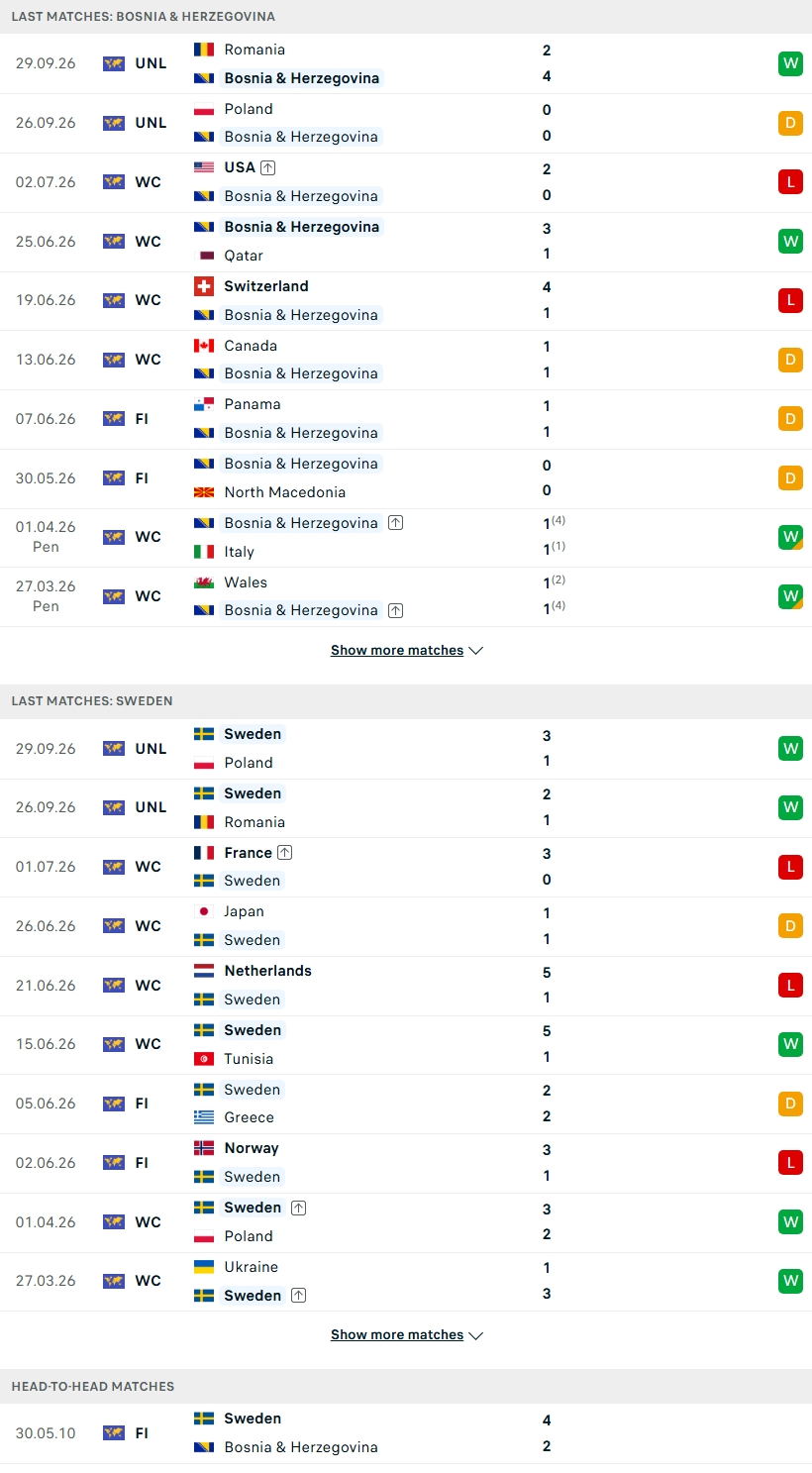Click the Japan flag icon
The width and height of the screenshot is (812, 1473).
coord(204,911)
